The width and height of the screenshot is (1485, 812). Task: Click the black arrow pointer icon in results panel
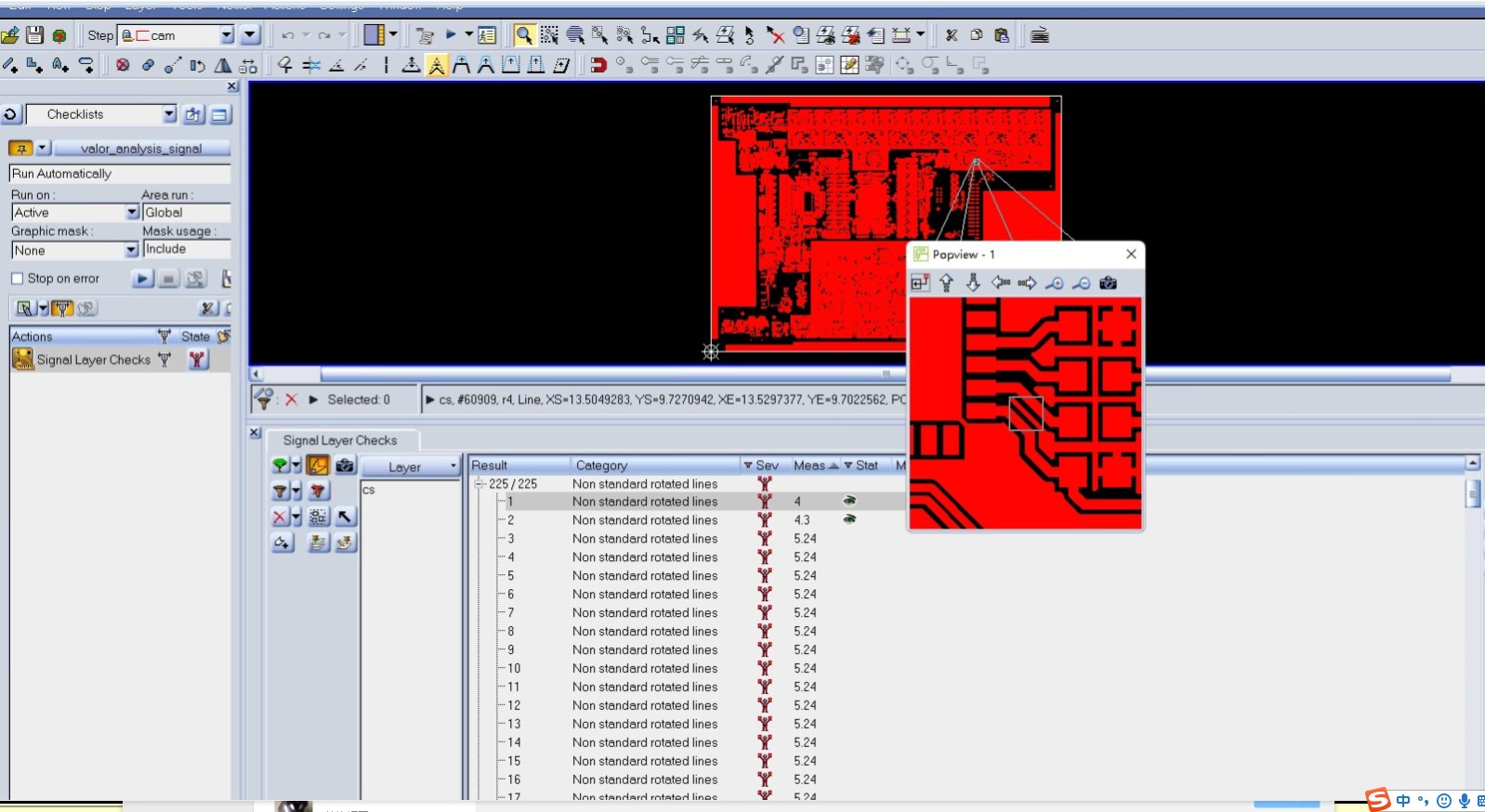point(345,517)
